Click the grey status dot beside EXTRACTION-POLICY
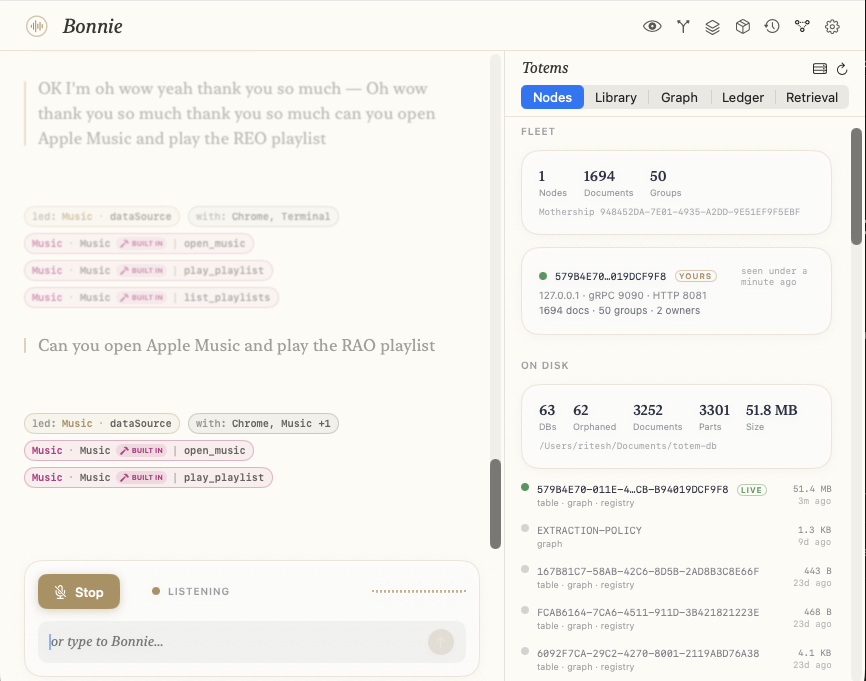 point(525,528)
